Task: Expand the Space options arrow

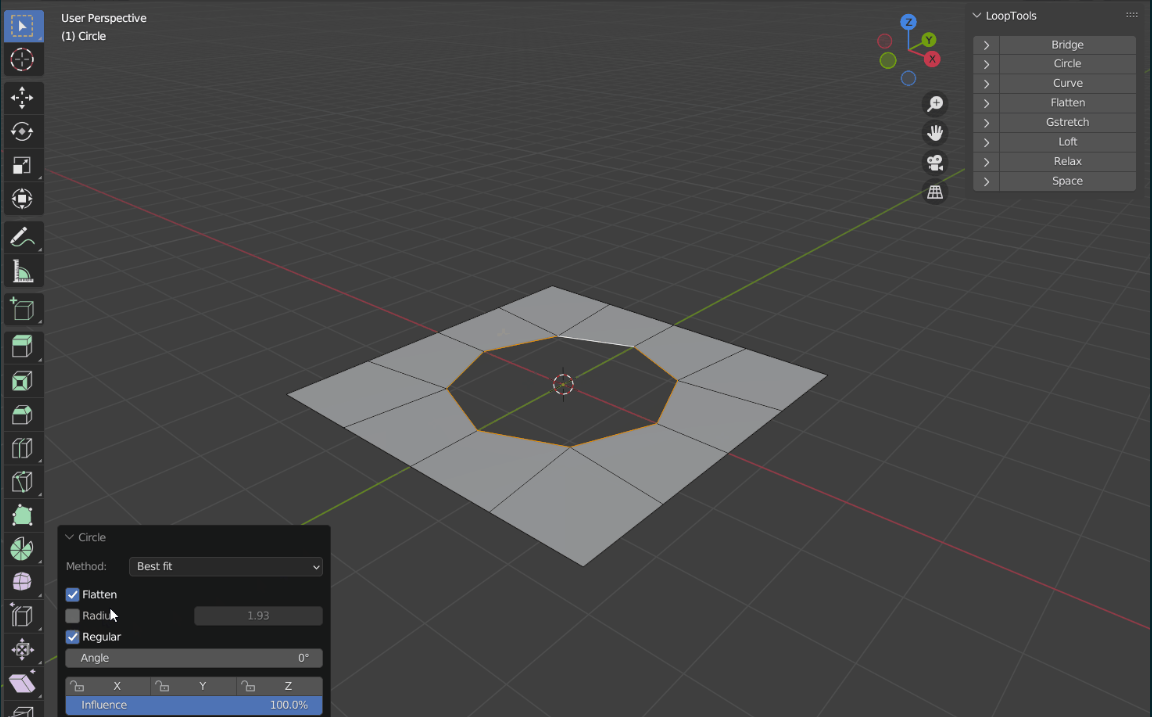Action: pyautogui.click(x=986, y=181)
